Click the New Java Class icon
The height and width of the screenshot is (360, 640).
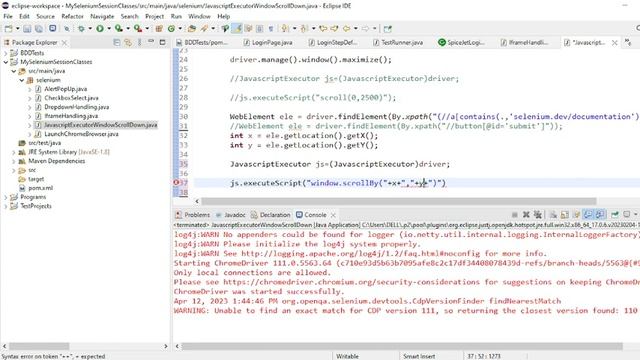point(171,29)
